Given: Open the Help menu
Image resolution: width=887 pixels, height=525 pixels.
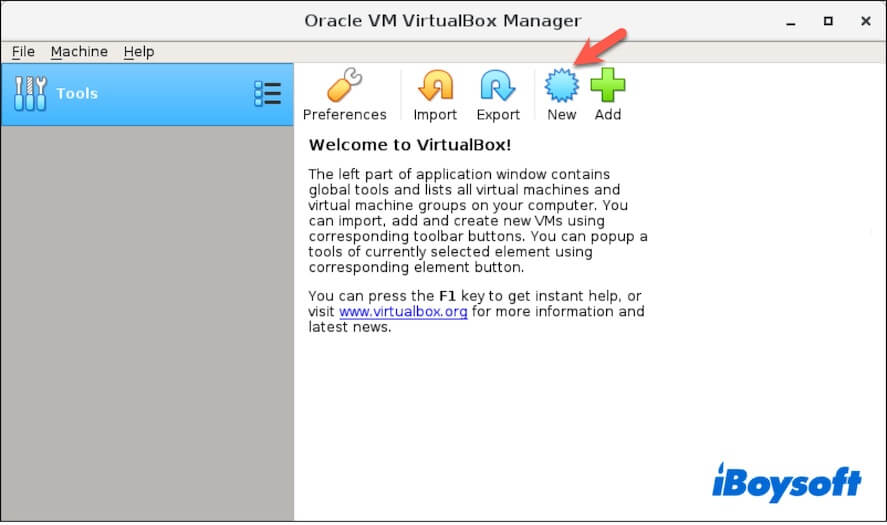Looking at the screenshot, I should coord(139,51).
